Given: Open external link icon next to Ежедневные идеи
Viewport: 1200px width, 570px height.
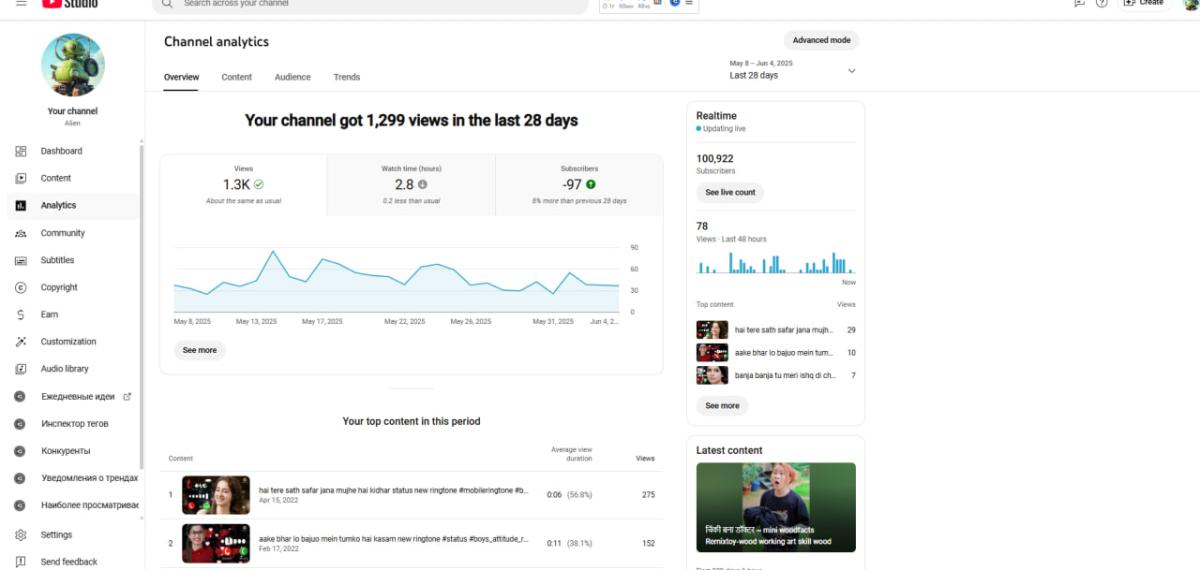Looking at the screenshot, I should (127, 396).
